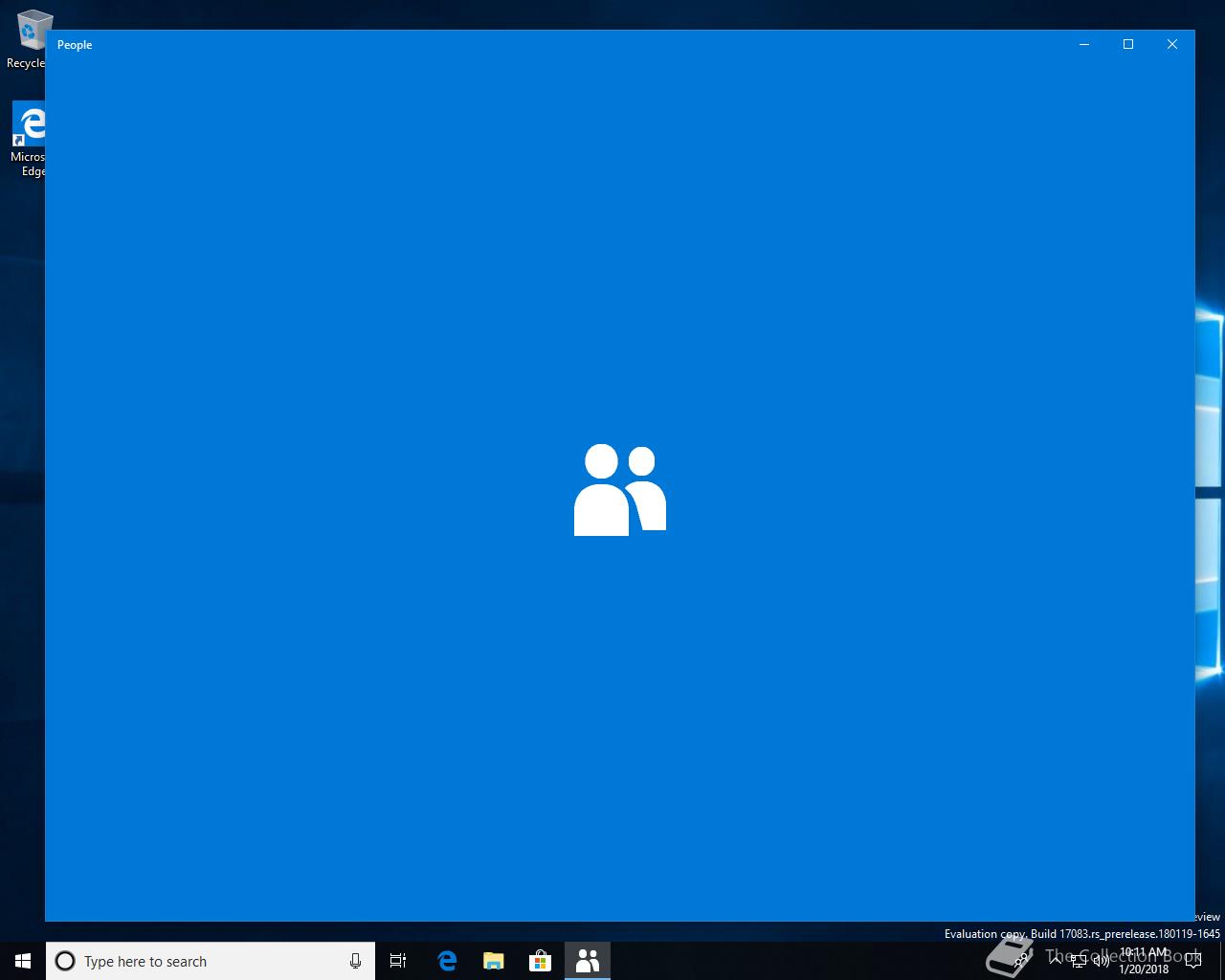Screen dimensions: 1225x980
Task: Click the Cortana circle icon
Action: [65, 961]
